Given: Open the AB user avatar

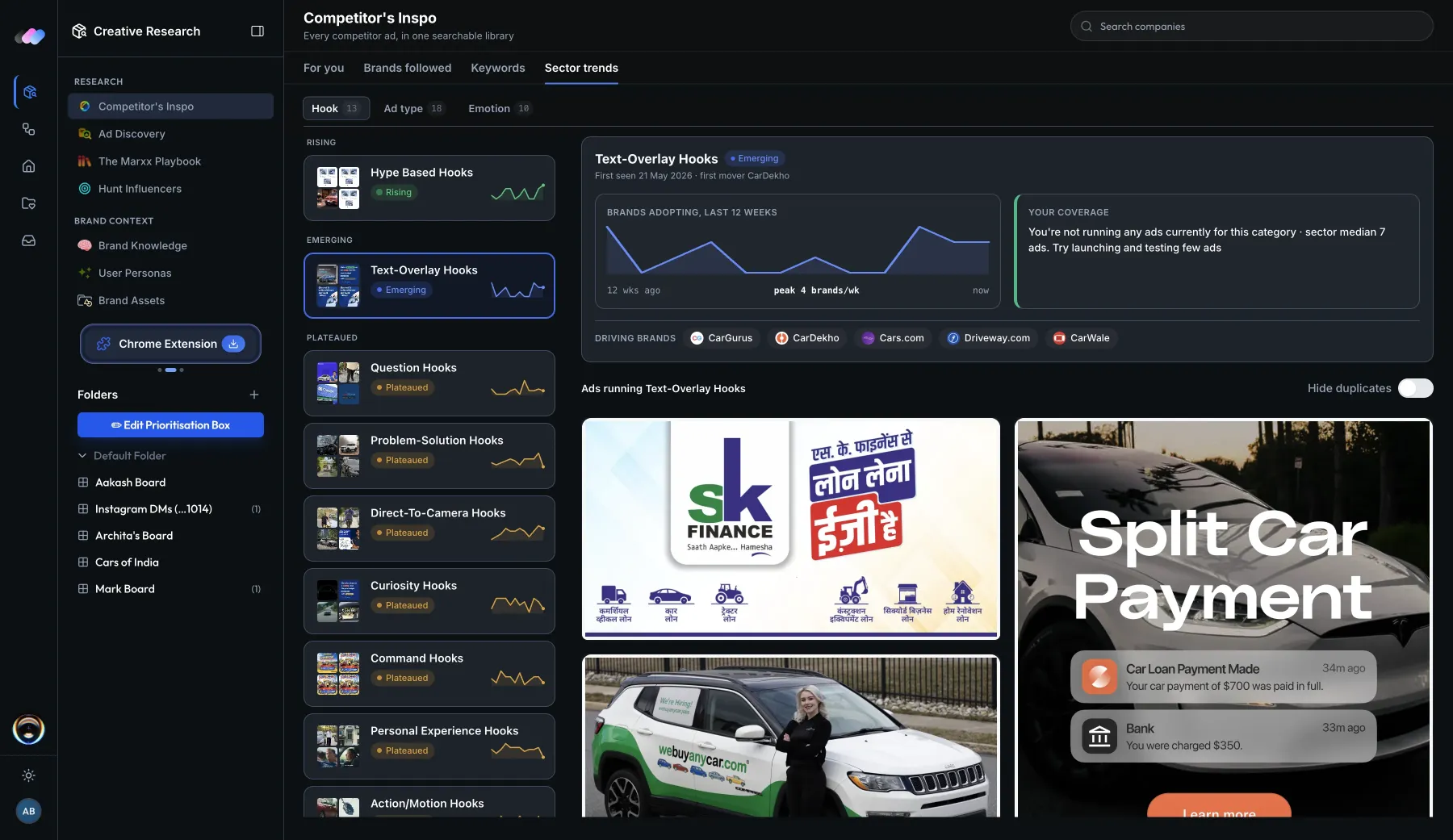Looking at the screenshot, I should tap(29, 811).
